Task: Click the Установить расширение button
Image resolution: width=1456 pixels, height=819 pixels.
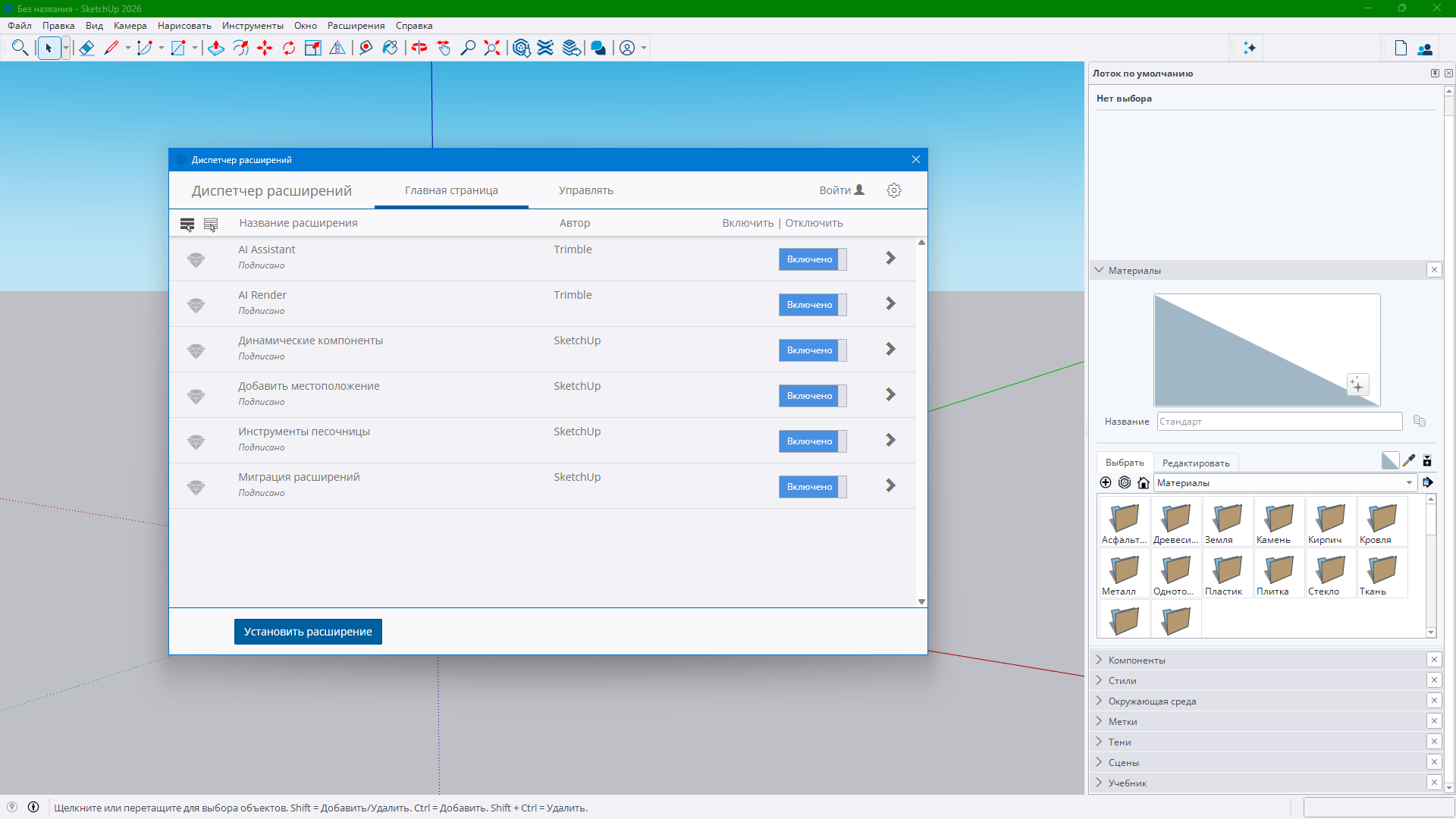Action: point(308,632)
